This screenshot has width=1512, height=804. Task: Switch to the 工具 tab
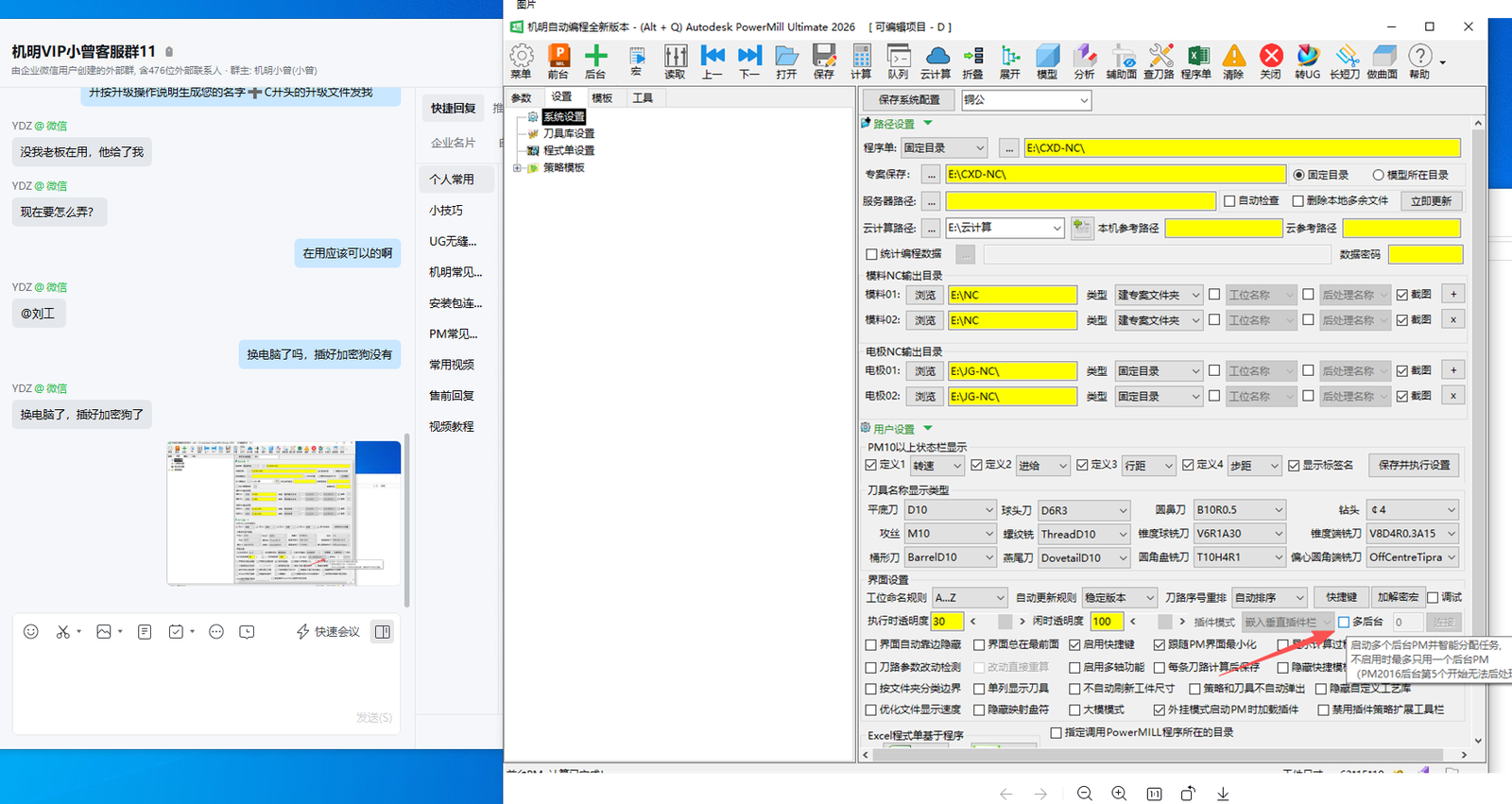(x=643, y=98)
